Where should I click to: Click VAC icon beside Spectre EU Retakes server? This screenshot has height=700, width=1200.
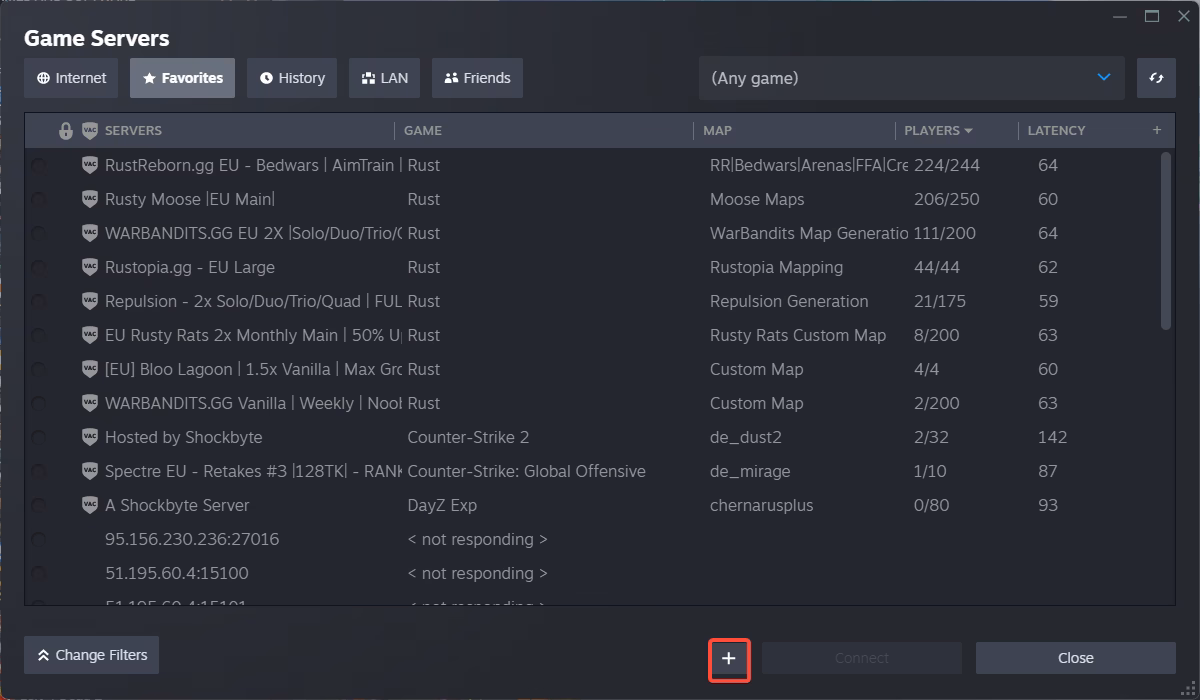[89, 471]
